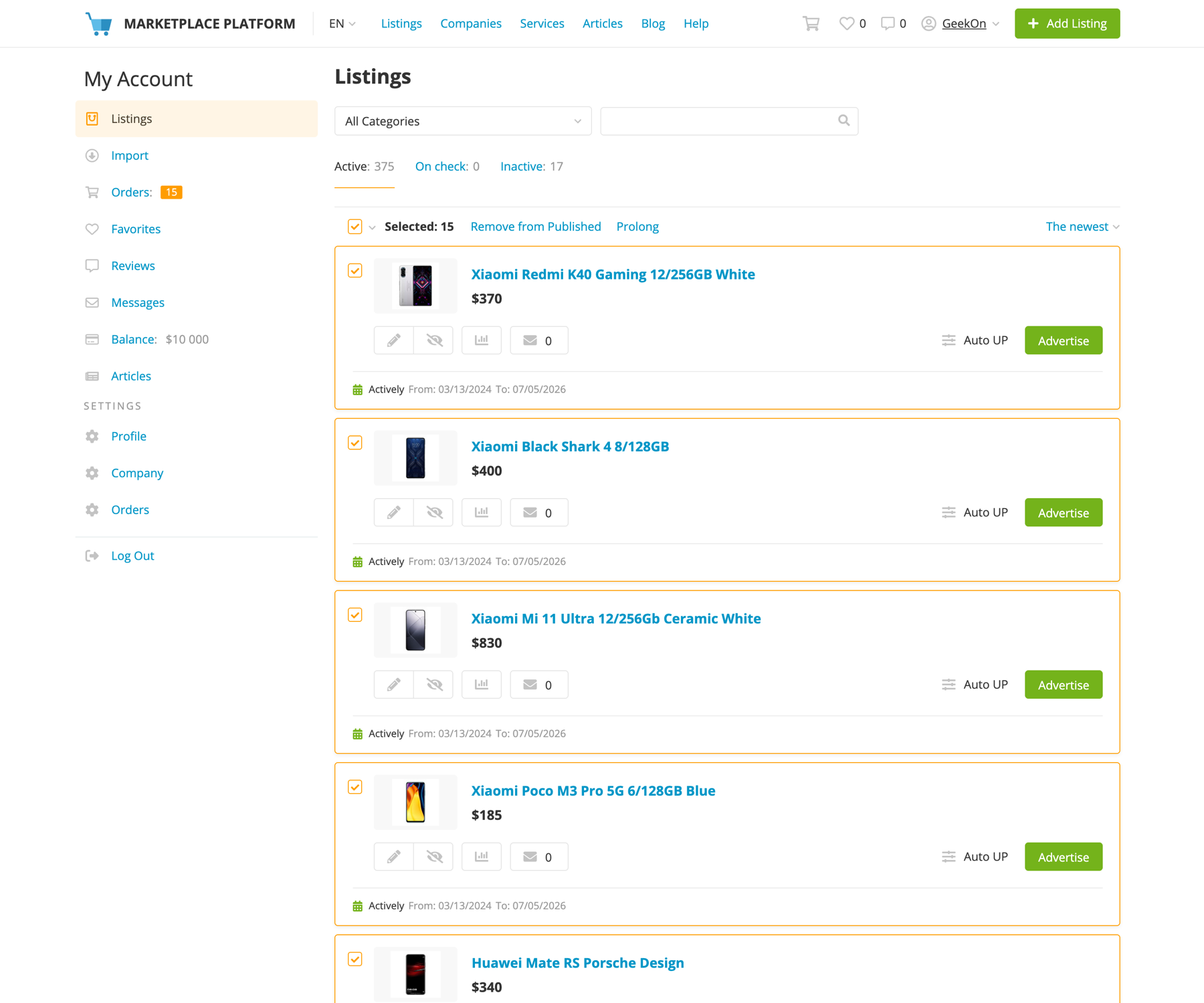Uncheck Xiaomi Mi 11 Ultra listing
Viewport: 1204px width, 1003px height.
click(x=355, y=615)
